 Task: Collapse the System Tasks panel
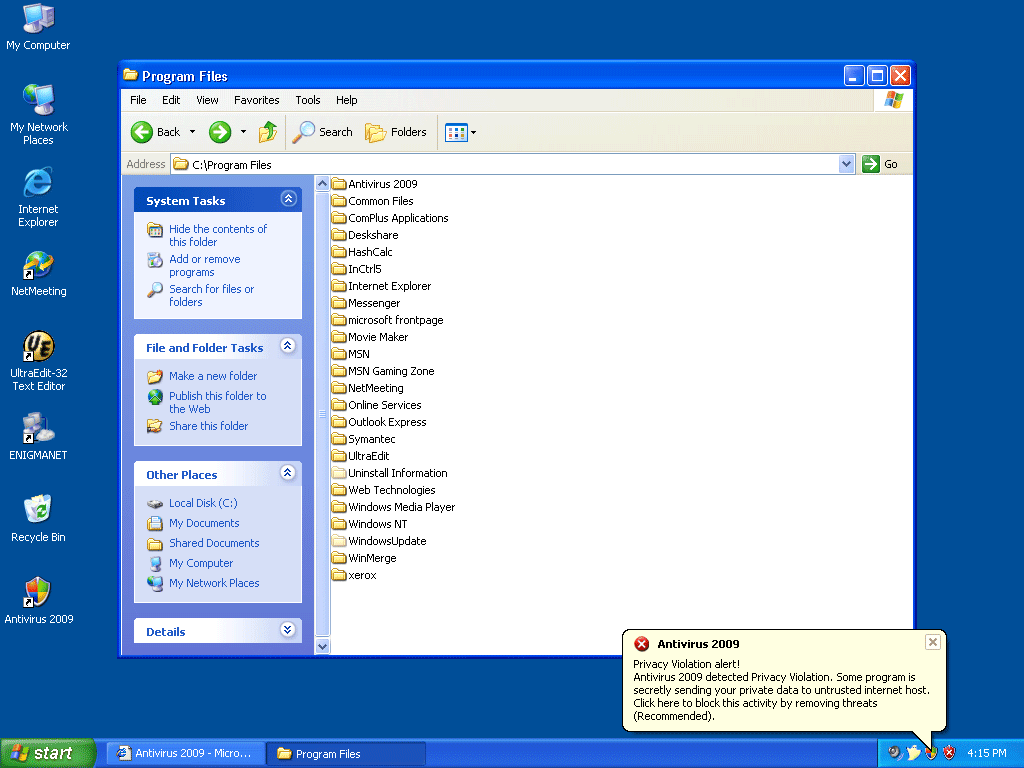click(288, 199)
